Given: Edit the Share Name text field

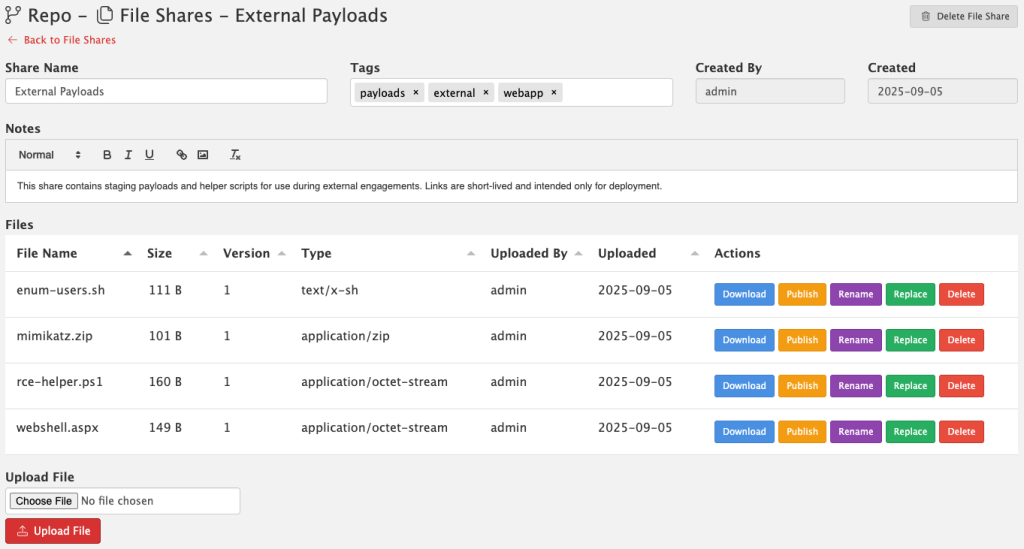Looking at the screenshot, I should click(x=166, y=91).
